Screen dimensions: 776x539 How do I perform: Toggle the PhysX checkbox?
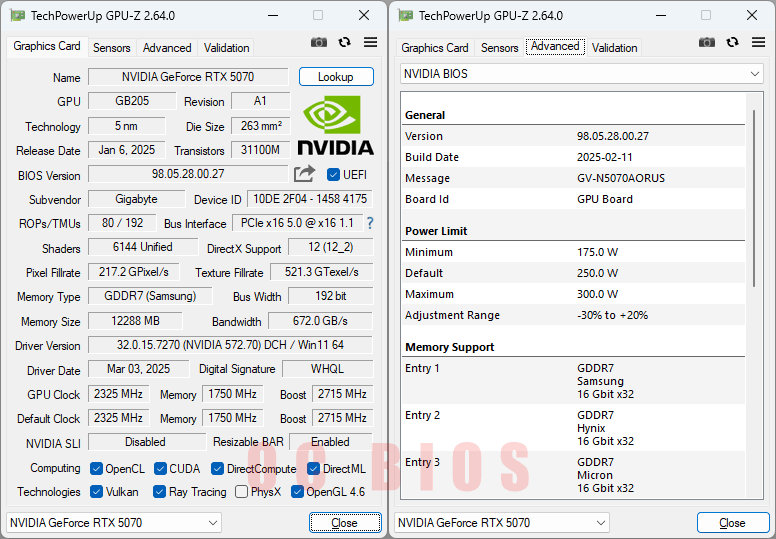[242, 492]
